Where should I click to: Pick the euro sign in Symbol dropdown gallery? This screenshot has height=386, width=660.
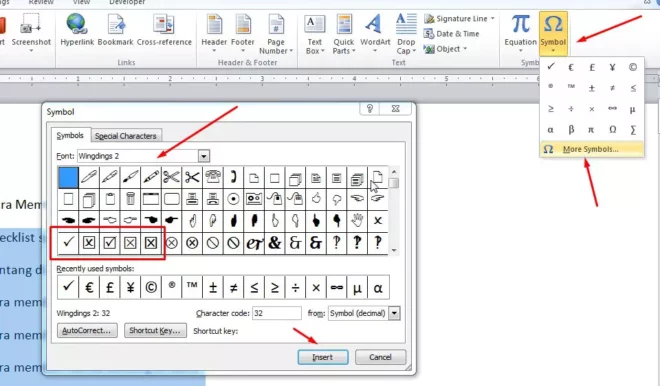pyautogui.click(x=571, y=67)
